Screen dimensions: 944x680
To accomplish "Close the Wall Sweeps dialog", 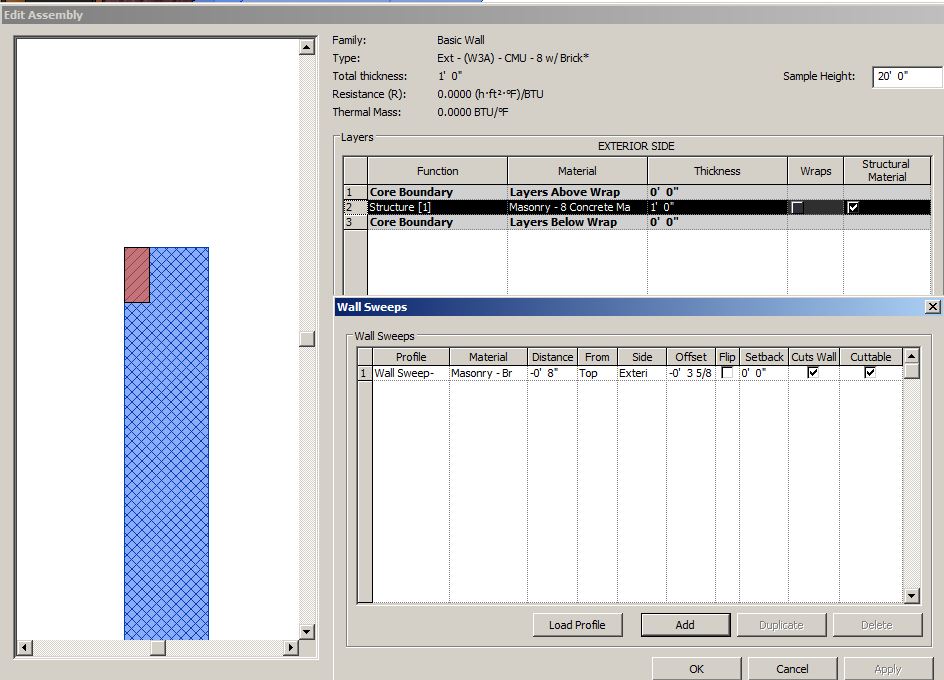I will tap(933, 307).
